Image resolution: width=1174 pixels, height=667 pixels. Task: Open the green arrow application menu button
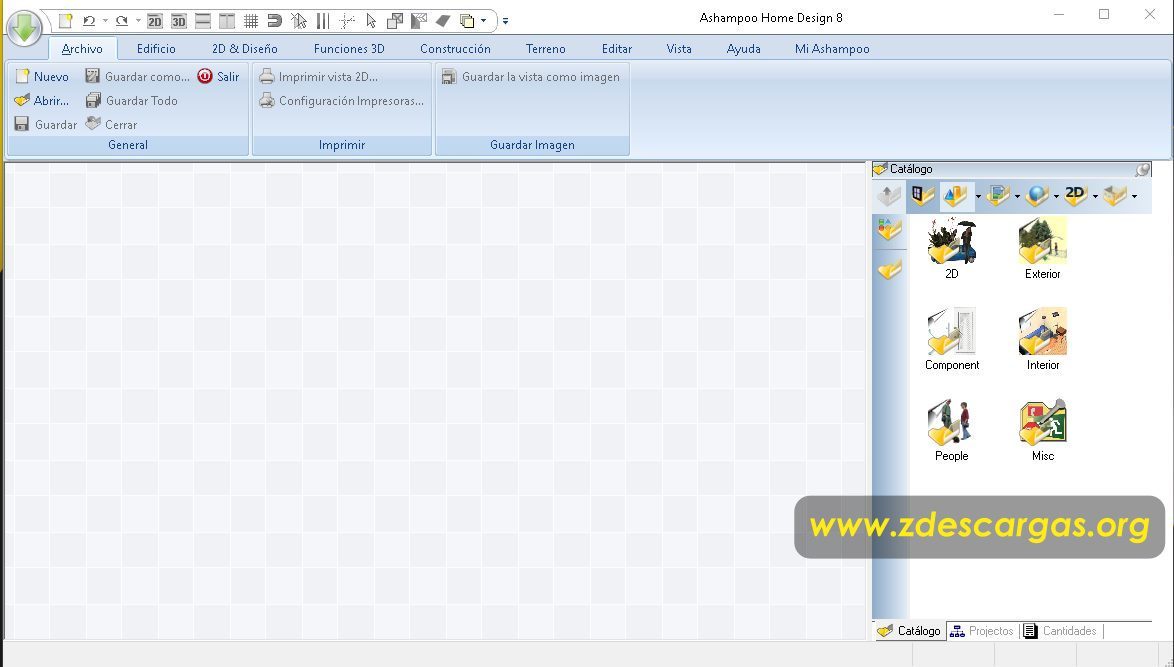tap(24, 28)
